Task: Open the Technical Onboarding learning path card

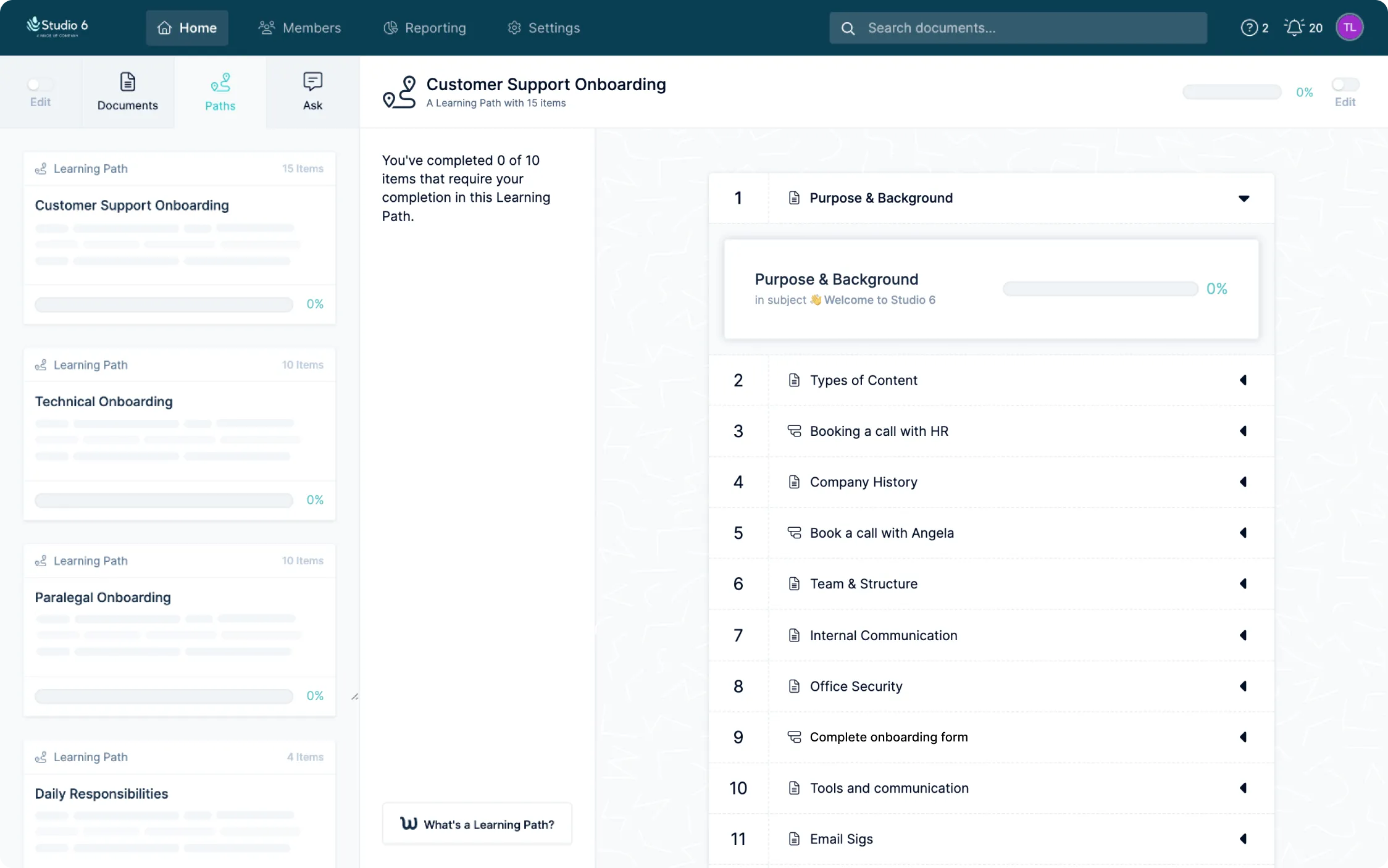Action: (180, 434)
